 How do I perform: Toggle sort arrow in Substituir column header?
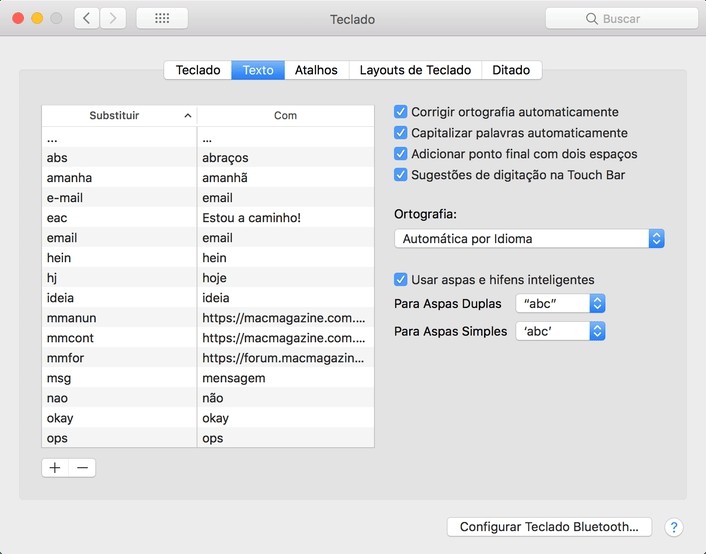pos(188,116)
